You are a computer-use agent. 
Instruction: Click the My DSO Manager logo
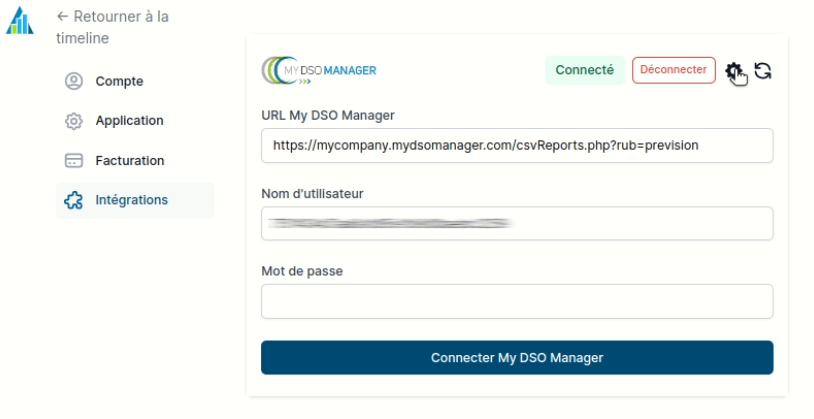click(x=319, y=70)
